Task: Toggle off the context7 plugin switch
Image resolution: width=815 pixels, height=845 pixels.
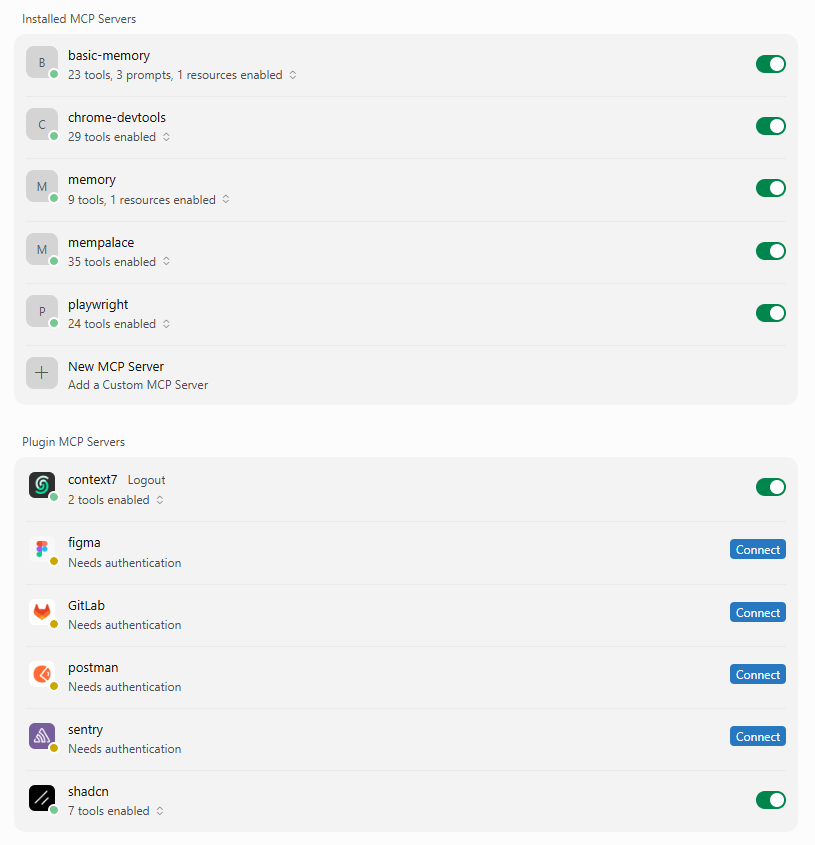Action: [x=771, y=487]
